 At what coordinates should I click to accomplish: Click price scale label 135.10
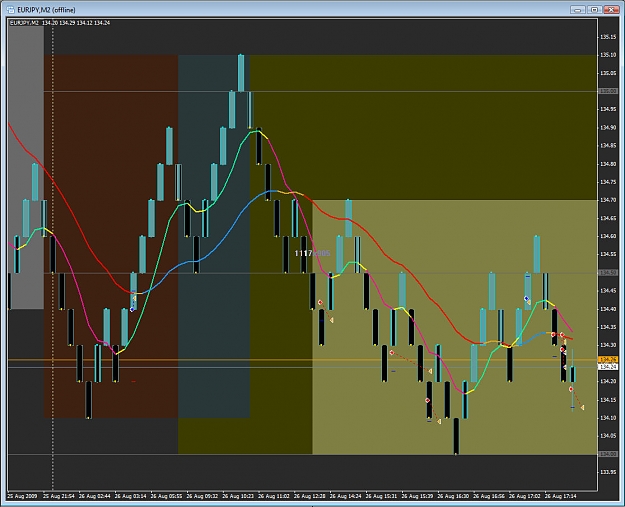(608, 55)
